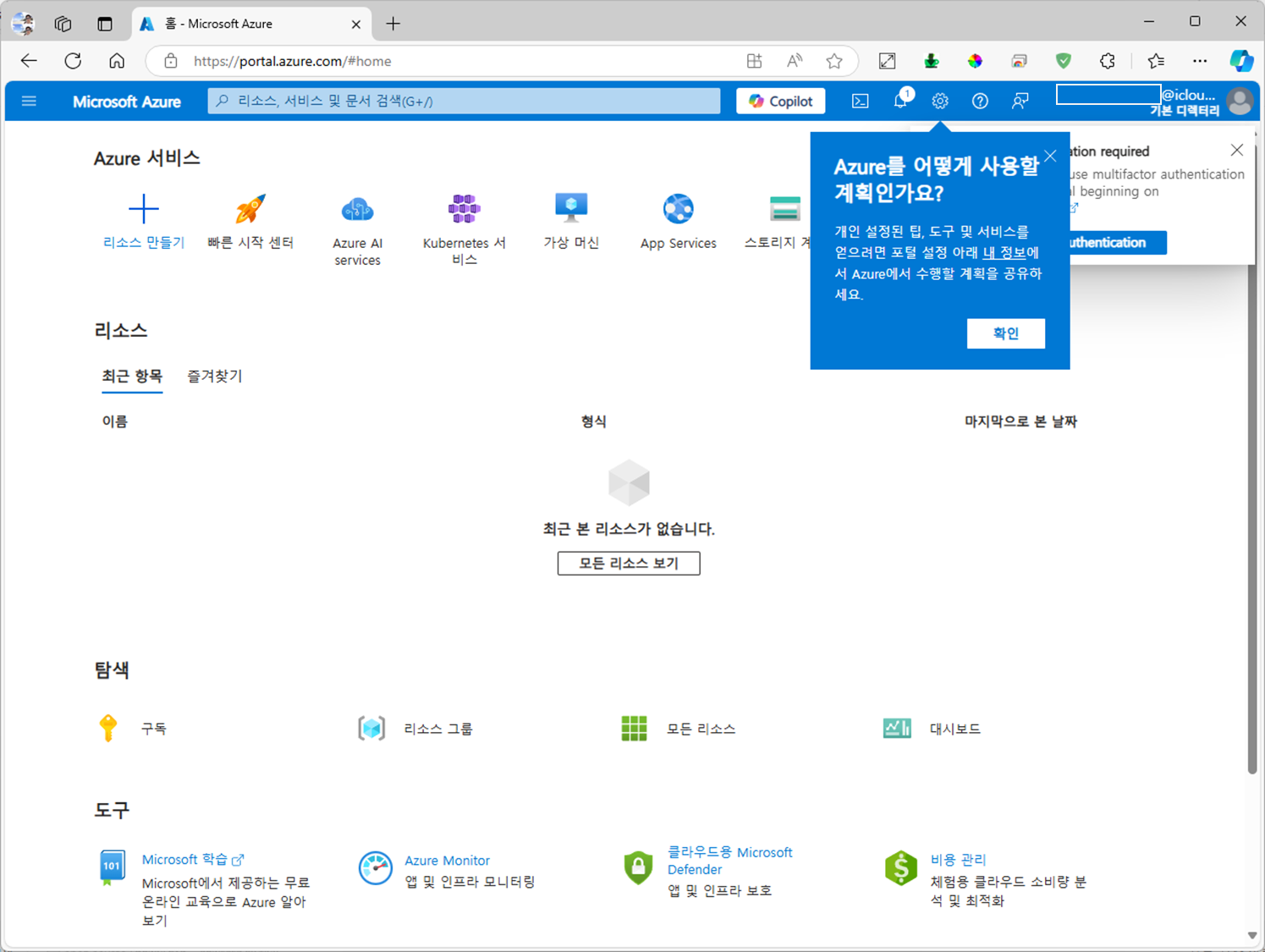Open App Services icon

[x=678, y=208]
